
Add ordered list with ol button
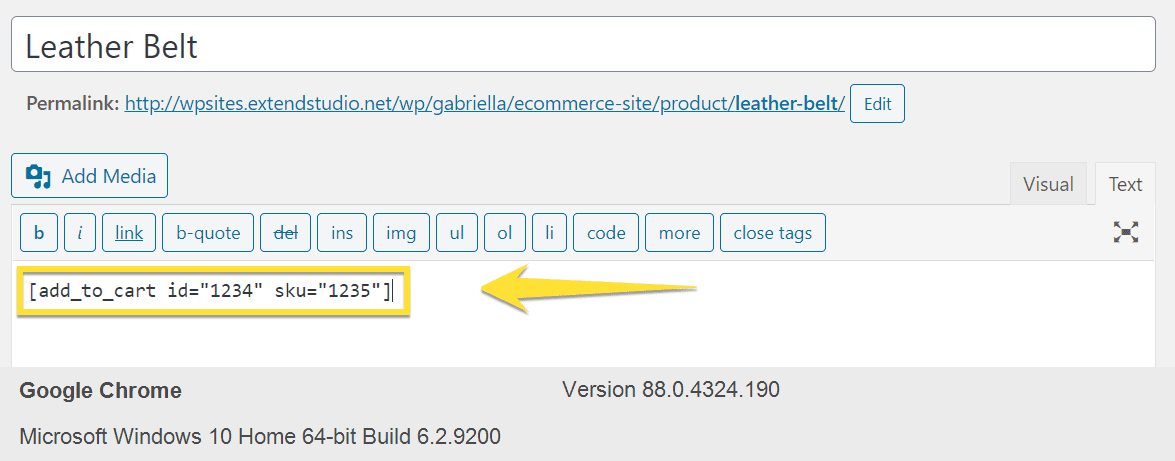click(504, 232)
